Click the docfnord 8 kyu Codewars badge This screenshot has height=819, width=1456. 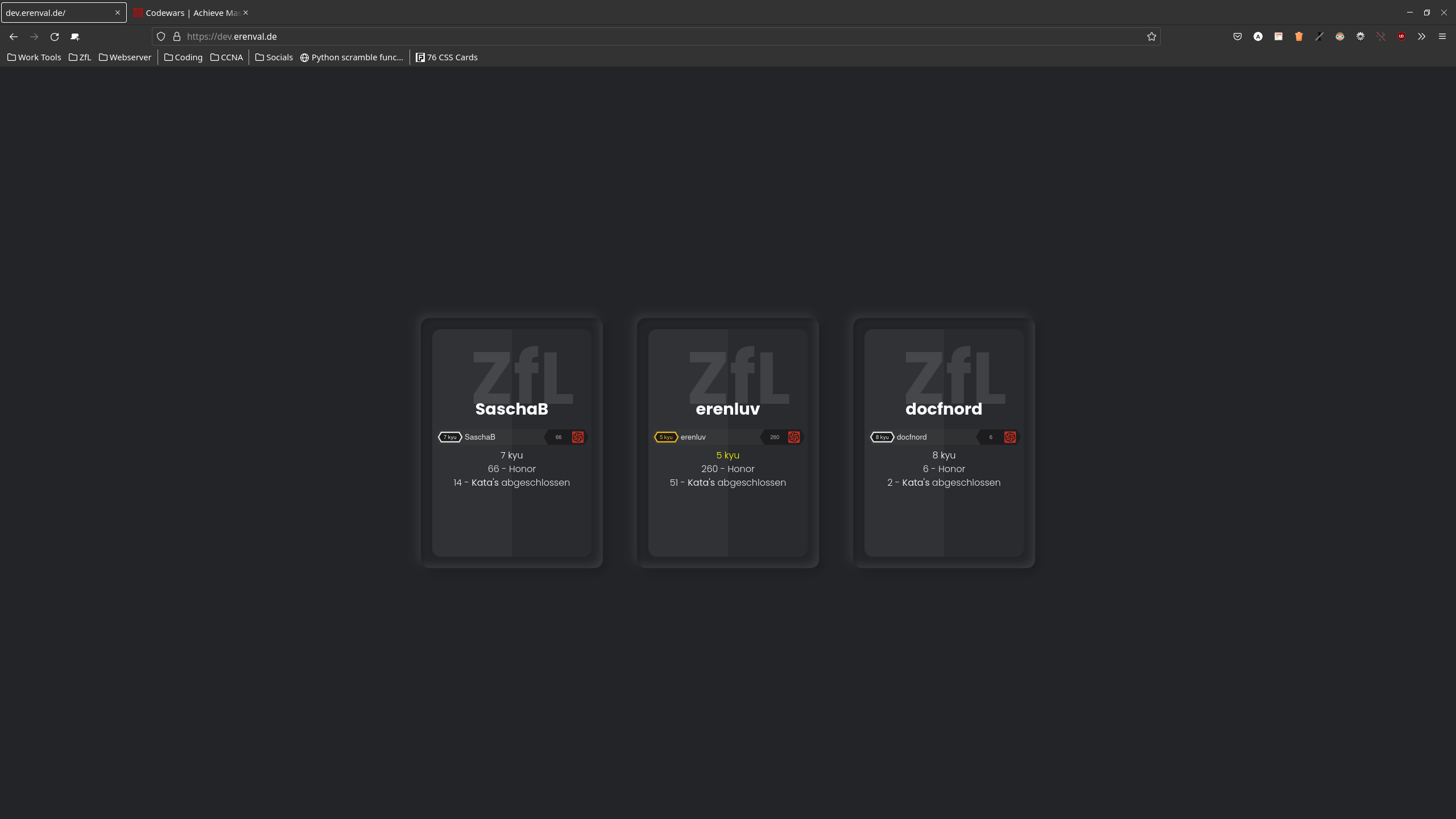(882, 437)
